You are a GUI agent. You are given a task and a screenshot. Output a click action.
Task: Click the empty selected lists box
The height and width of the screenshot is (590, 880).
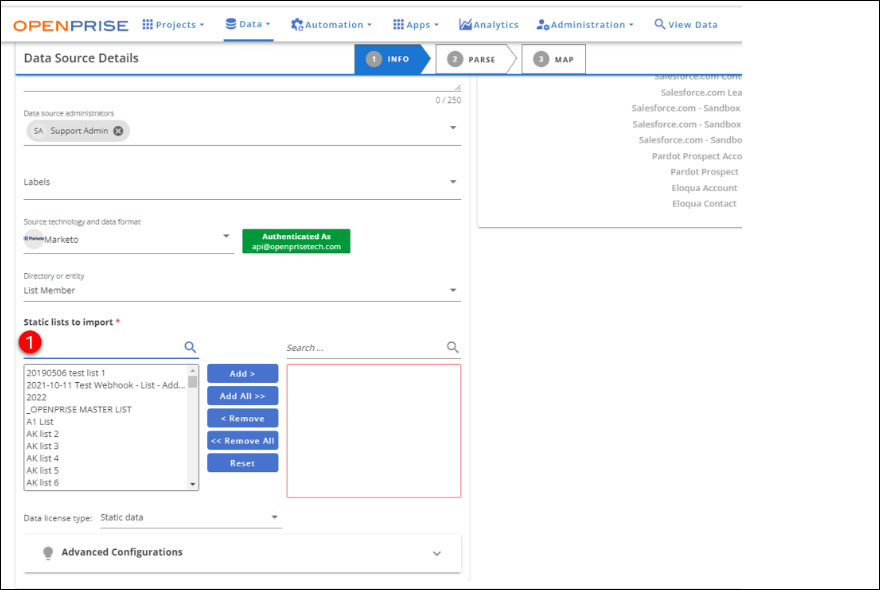click(374, 431)
